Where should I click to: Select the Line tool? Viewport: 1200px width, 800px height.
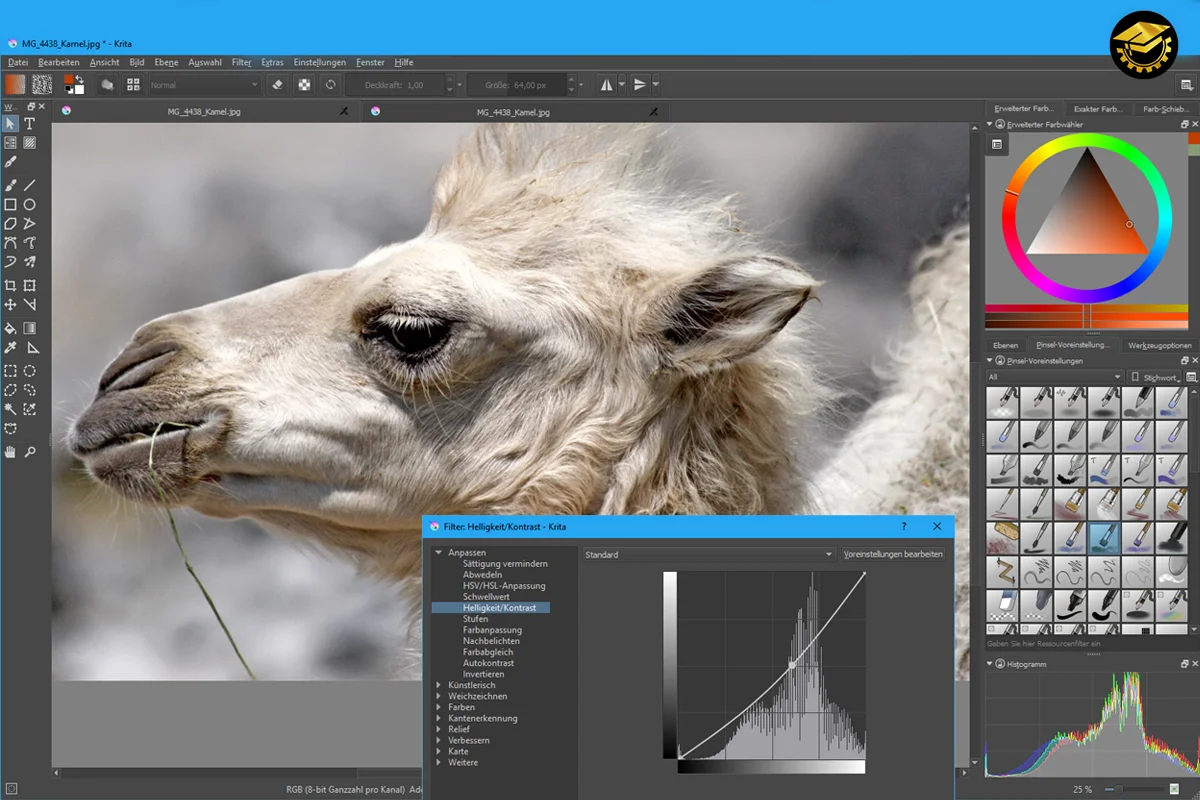coord(30,185)
